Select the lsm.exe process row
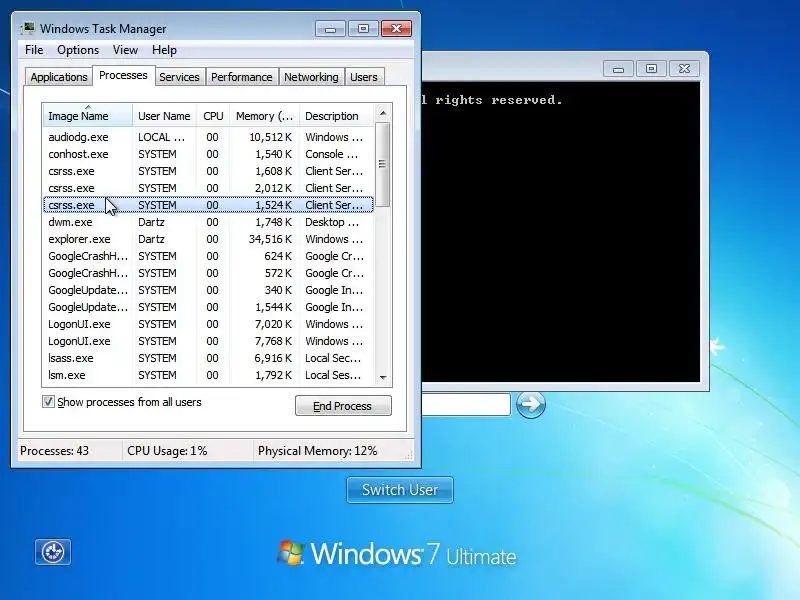The image size is (800, 600). 209,375
